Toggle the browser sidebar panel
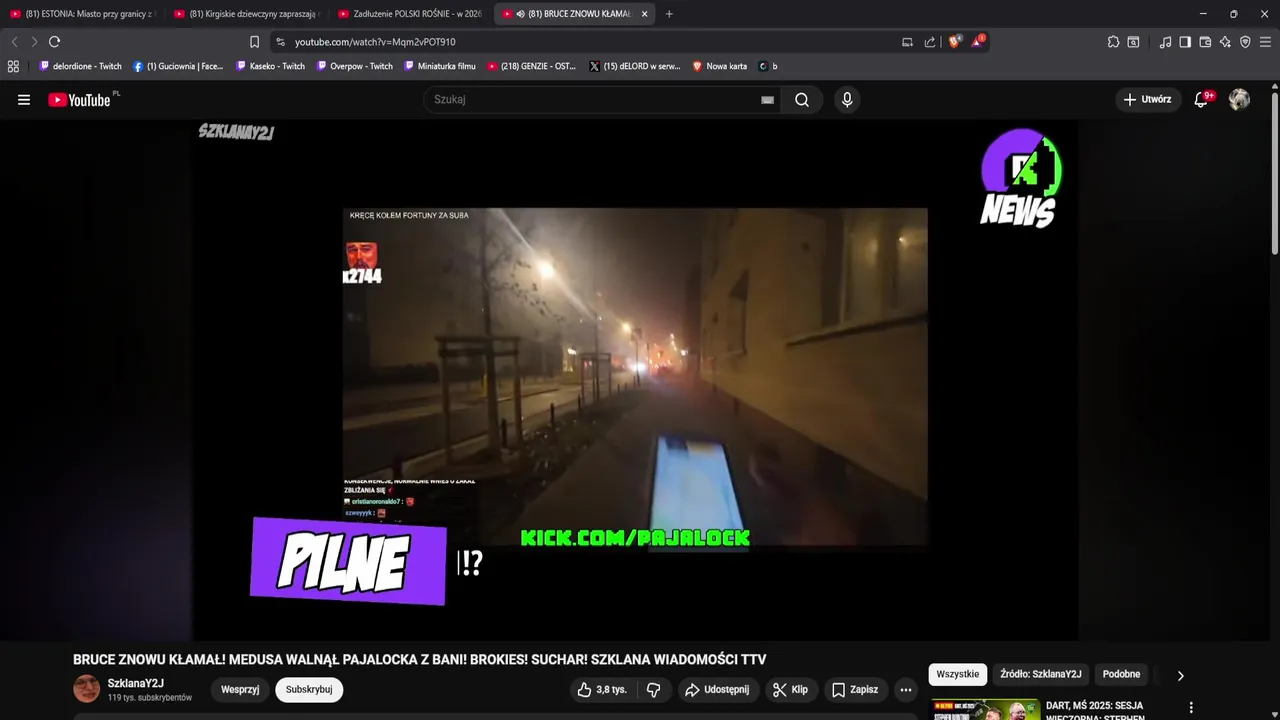Image resolution: width=1280 pixels, height=720 pixels. (1185, 42)
